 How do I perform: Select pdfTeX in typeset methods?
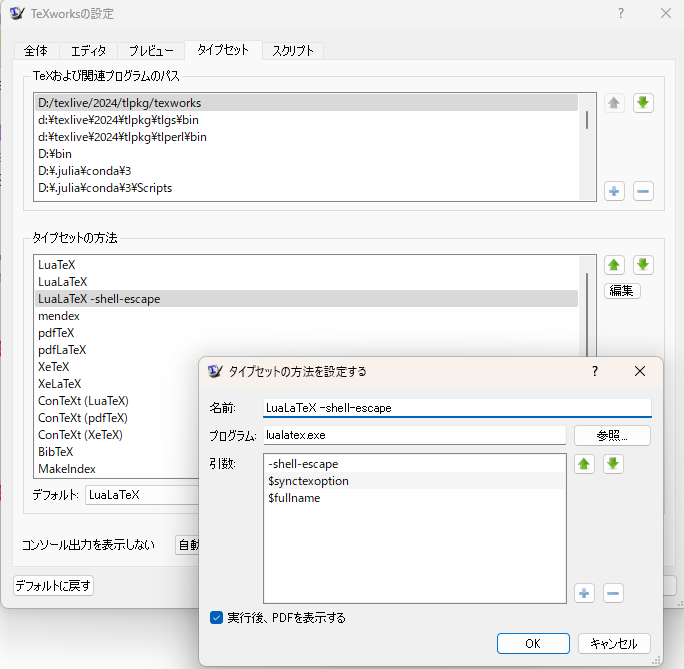pos(306,333)
